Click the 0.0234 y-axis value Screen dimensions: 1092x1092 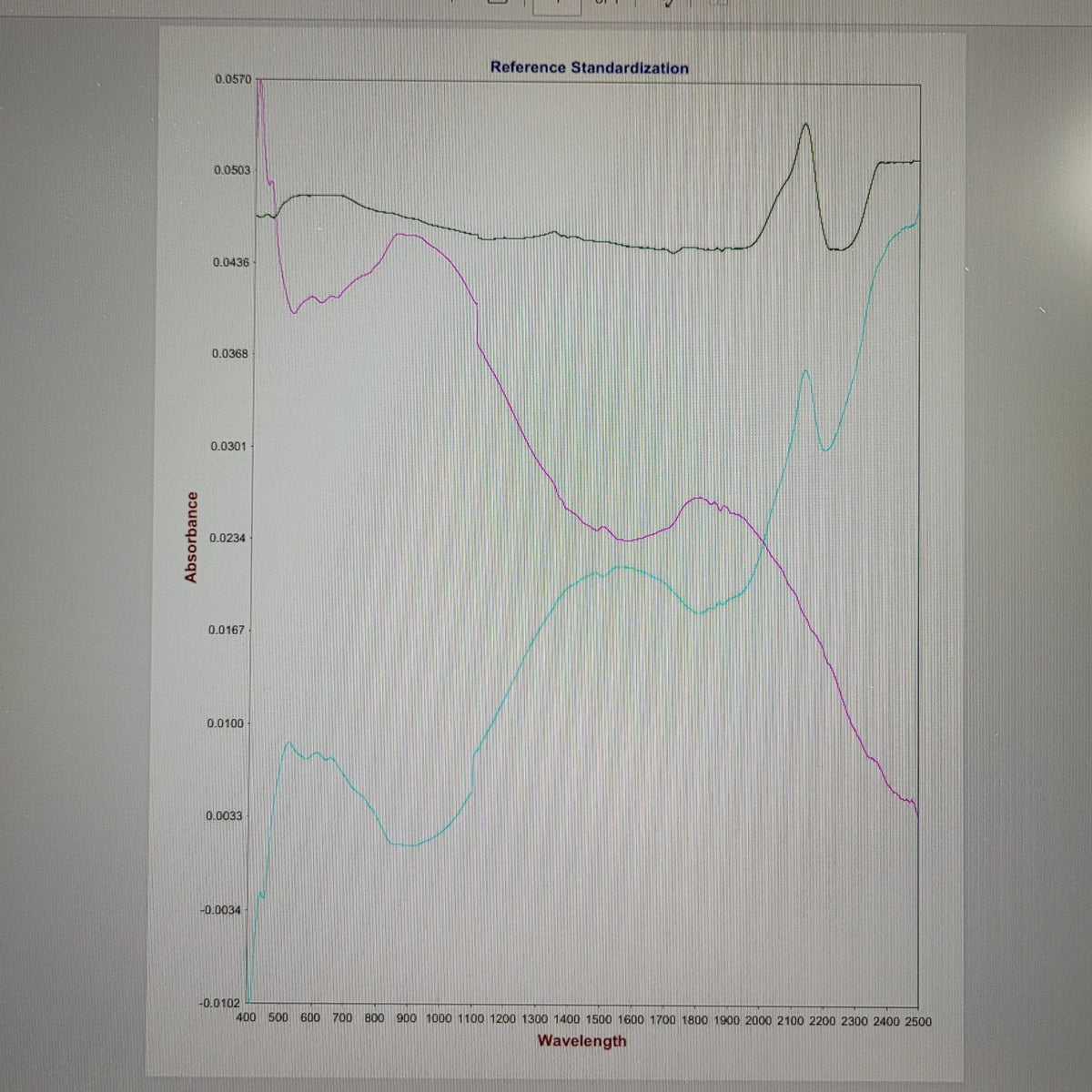pyautogui.click(x=227, y=538)
